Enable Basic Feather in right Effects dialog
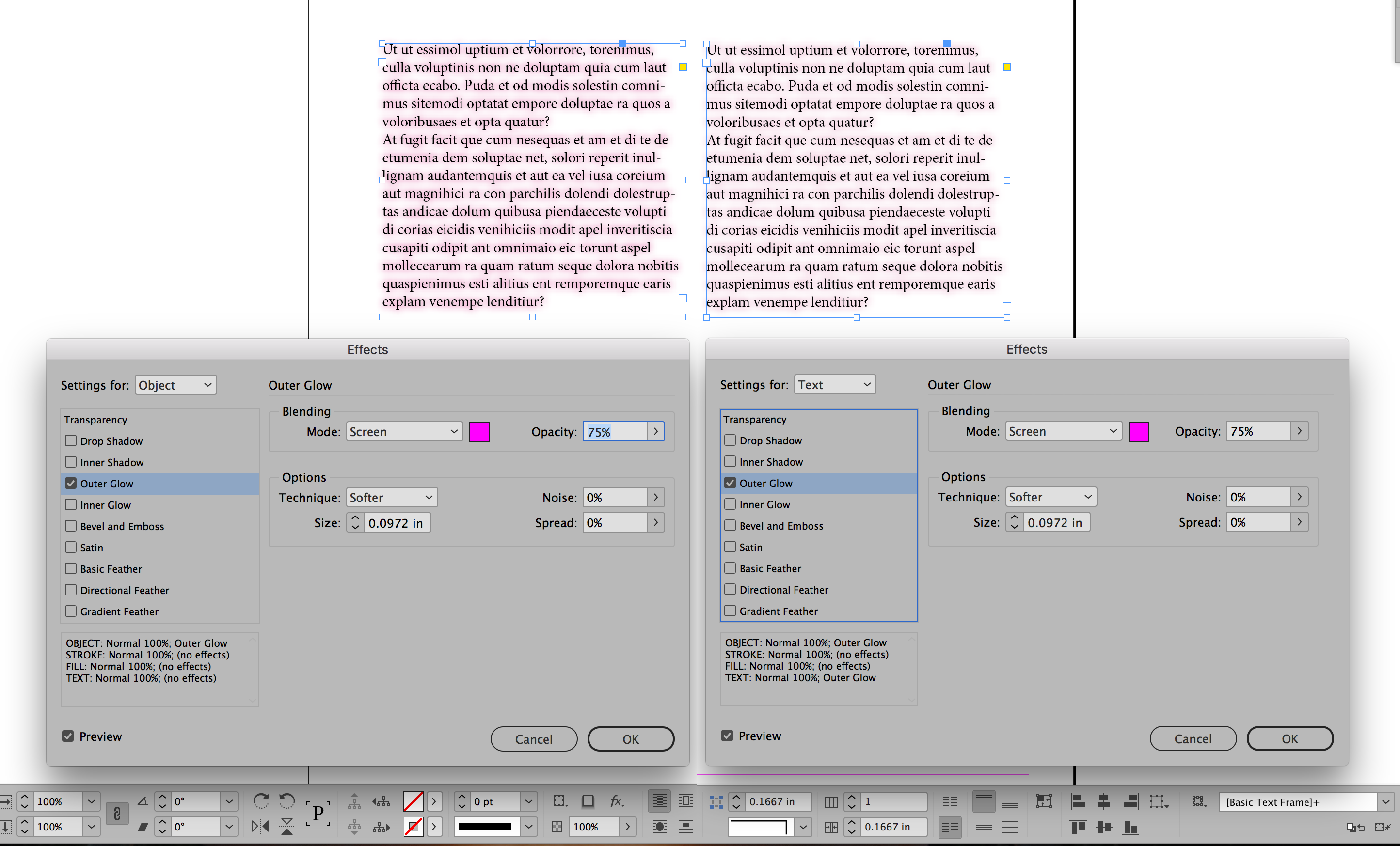1400x846 pixels. point(730,568)
